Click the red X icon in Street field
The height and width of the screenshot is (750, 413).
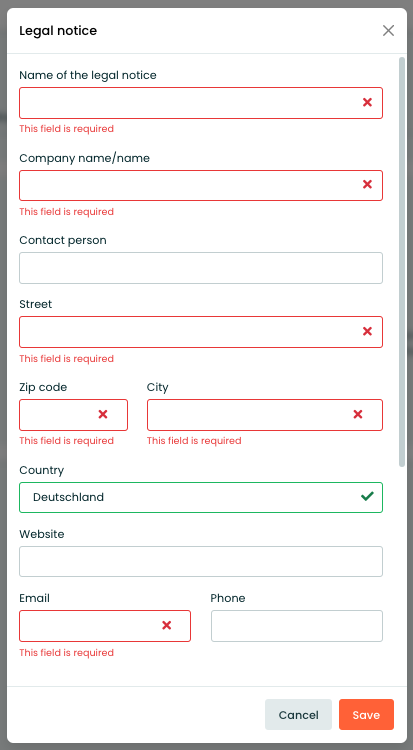(367, 331)
